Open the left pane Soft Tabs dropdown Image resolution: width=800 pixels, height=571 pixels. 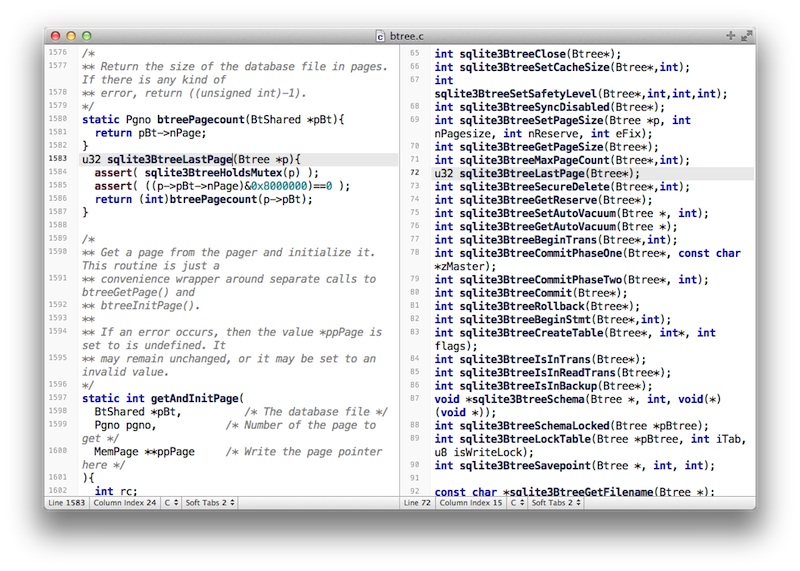tap(212, 502)
